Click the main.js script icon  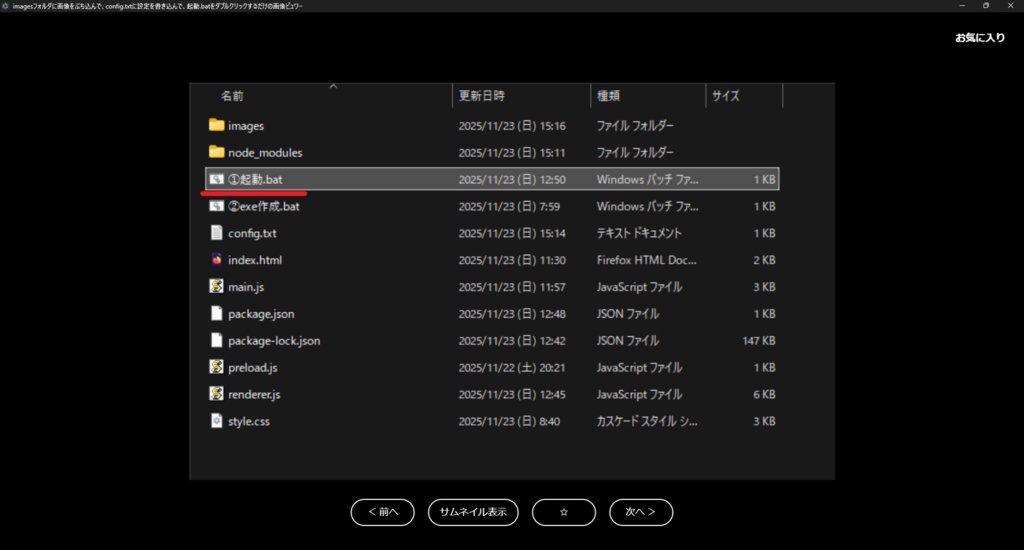tap(216, 286)
